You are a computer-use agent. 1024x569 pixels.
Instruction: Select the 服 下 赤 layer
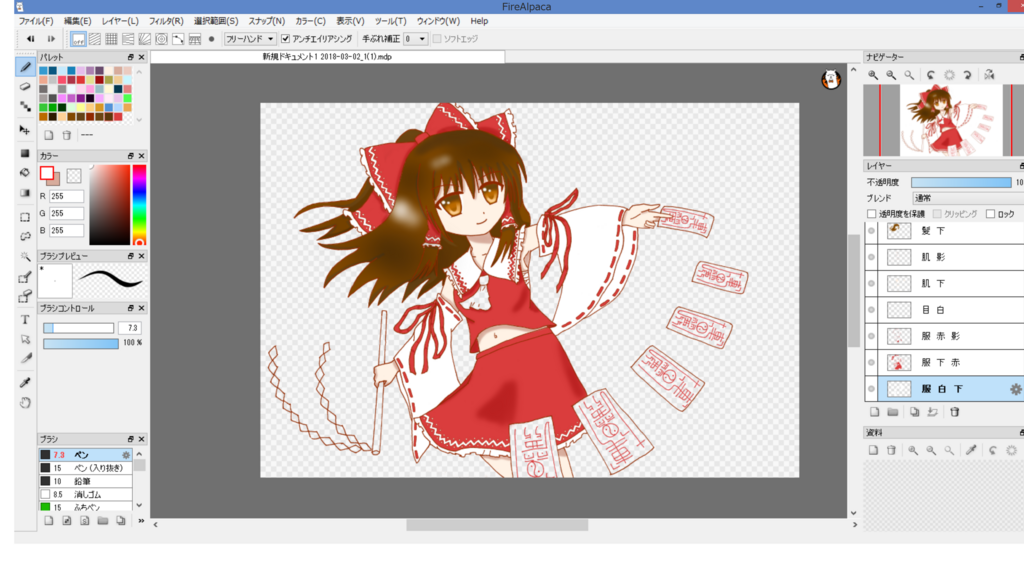click(x=951, y=363)
